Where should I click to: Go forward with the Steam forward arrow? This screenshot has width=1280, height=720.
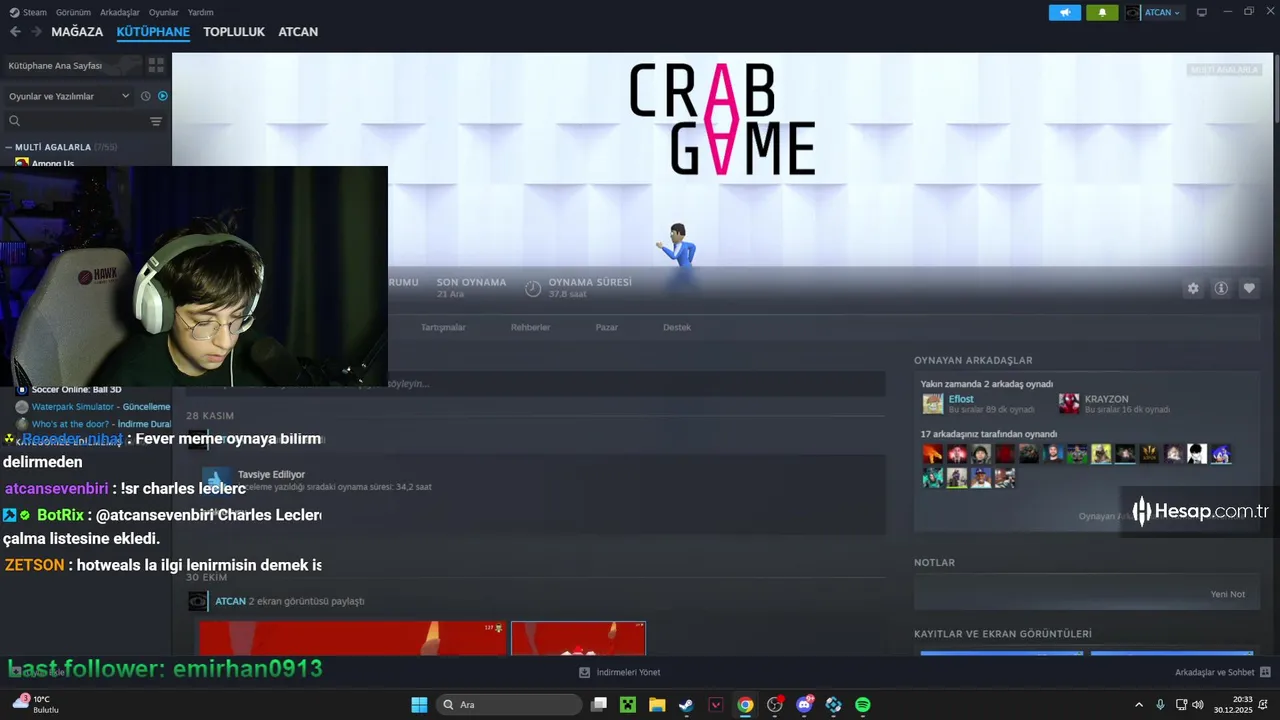(x=36, y=32)
